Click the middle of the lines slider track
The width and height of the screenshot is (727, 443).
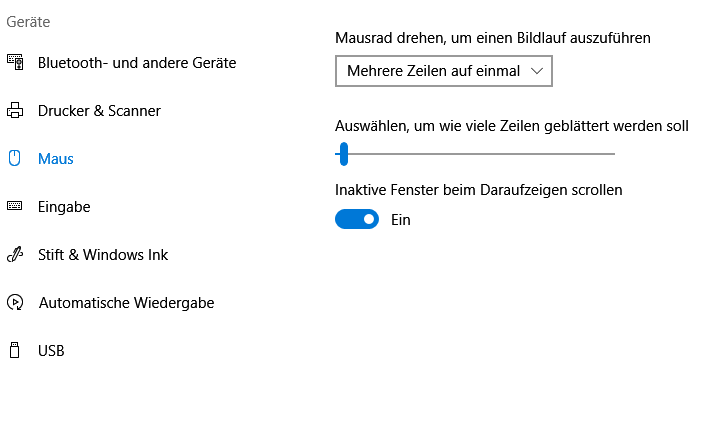click(475, 154)
